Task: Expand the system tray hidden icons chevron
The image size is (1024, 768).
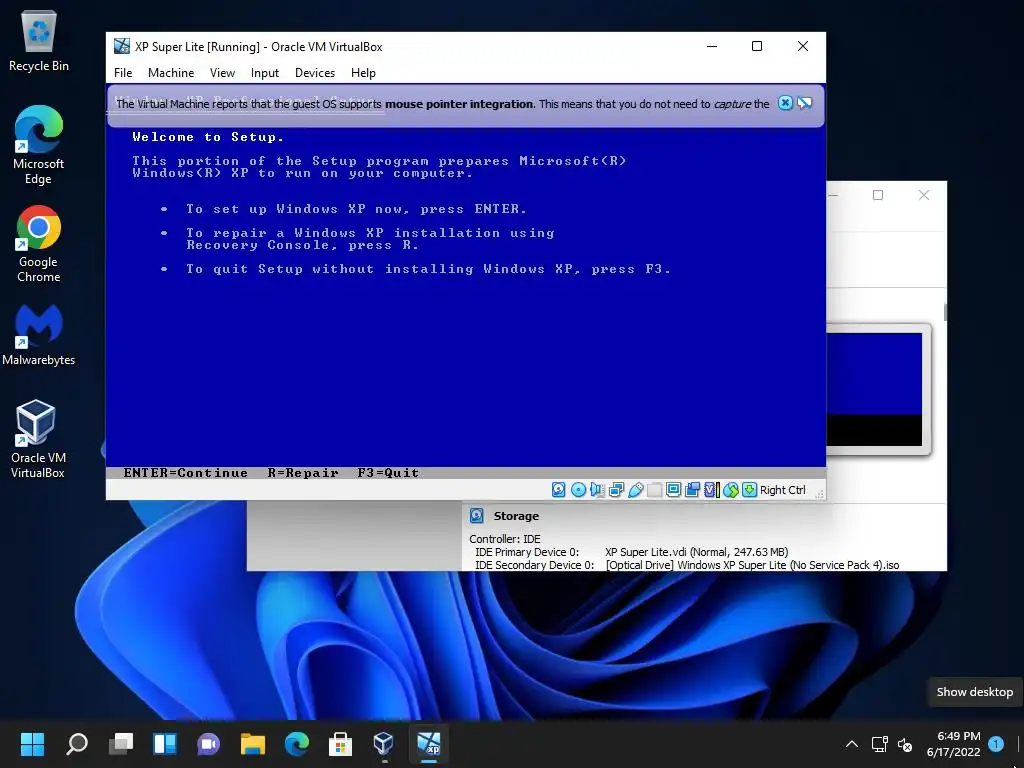Action: pyautogui.click(x=852, y=744)
